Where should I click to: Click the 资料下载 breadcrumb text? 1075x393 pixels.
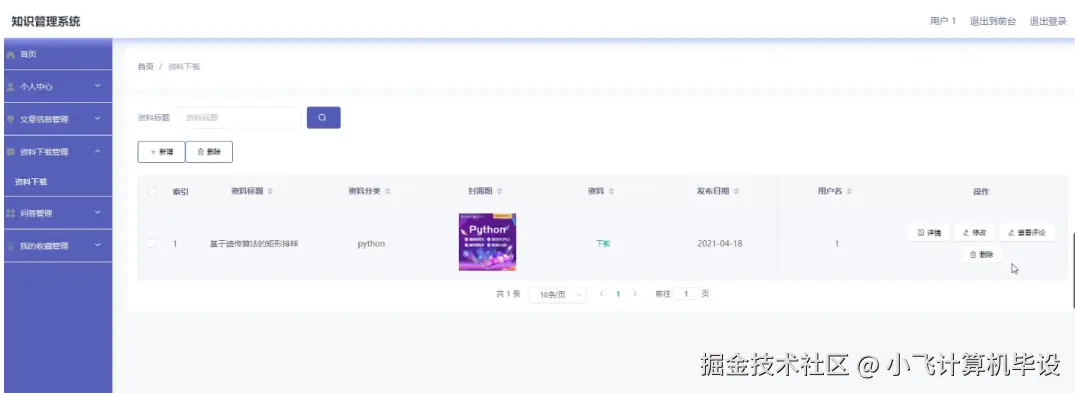(x=184, y=67)
